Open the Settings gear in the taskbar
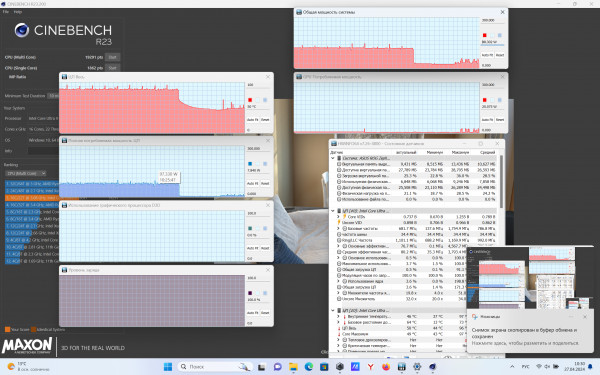Image resolution: width=600 pixels, height=375 pixels. tap(417, 367)
